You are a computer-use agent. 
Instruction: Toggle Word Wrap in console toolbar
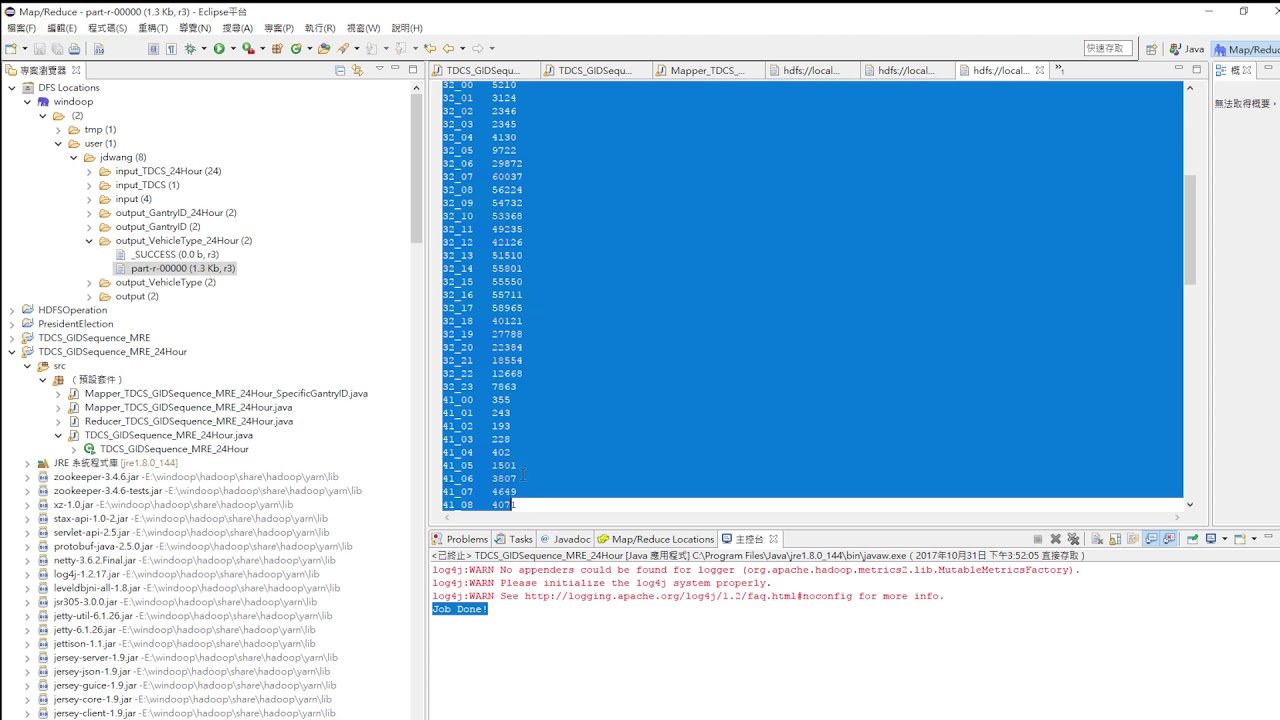[1133, 539]
